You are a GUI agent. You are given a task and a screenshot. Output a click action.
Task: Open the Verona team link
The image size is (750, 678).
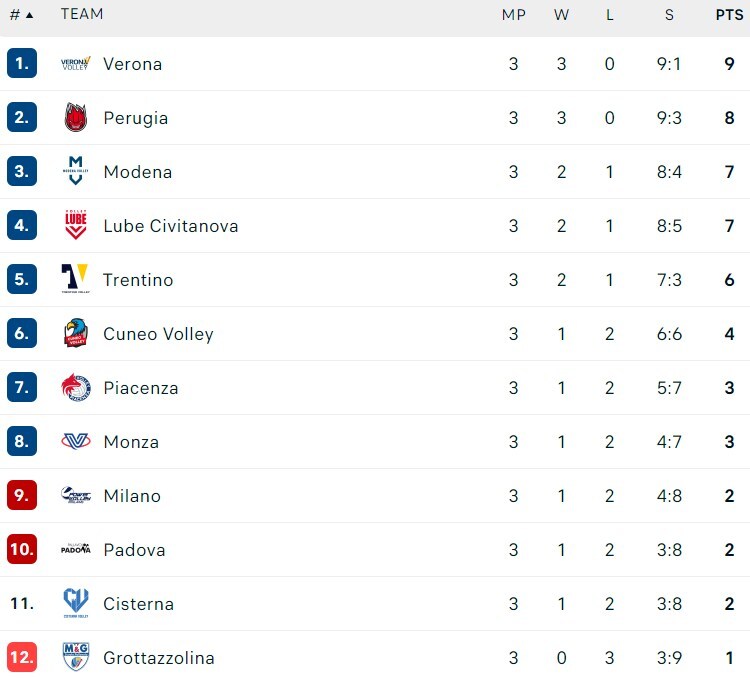click(x=132, y=64)
